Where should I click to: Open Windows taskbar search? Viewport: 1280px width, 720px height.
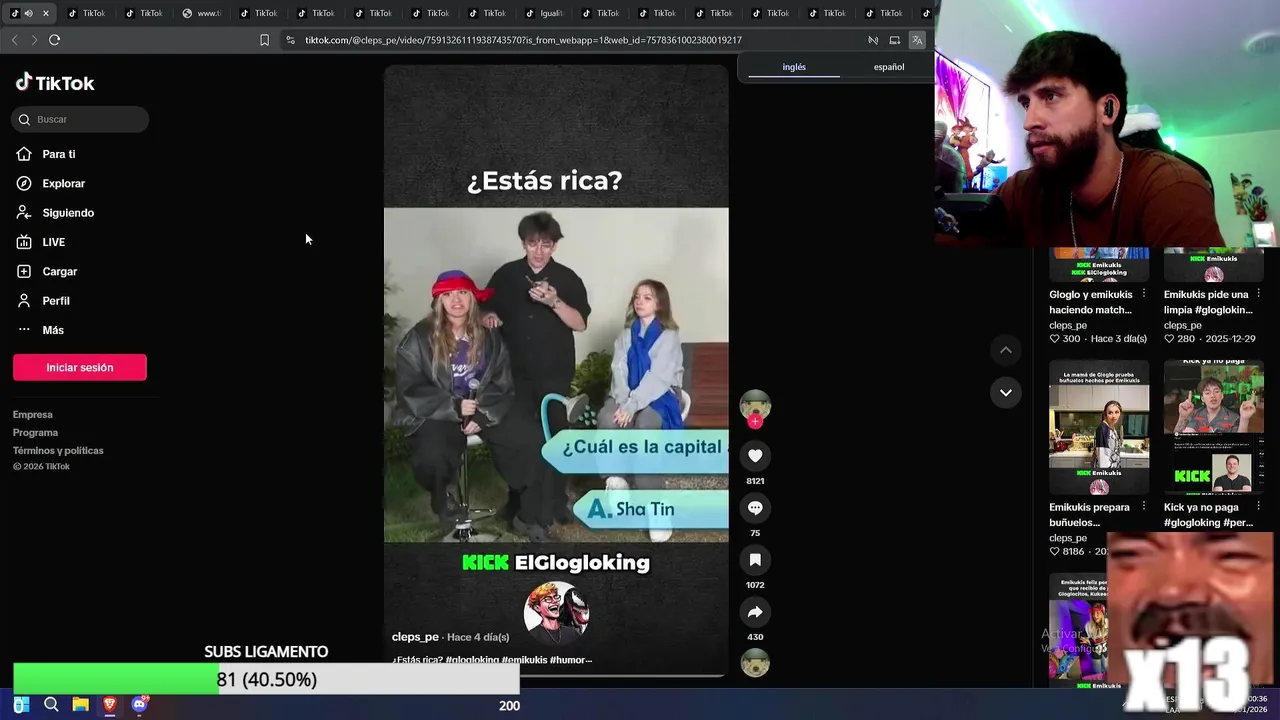(51, 705)
